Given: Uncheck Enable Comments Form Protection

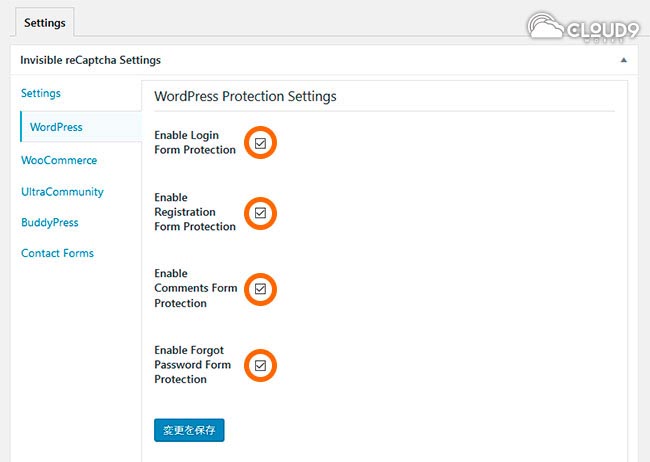Looking at the screenshot, I should pos(260,289).
